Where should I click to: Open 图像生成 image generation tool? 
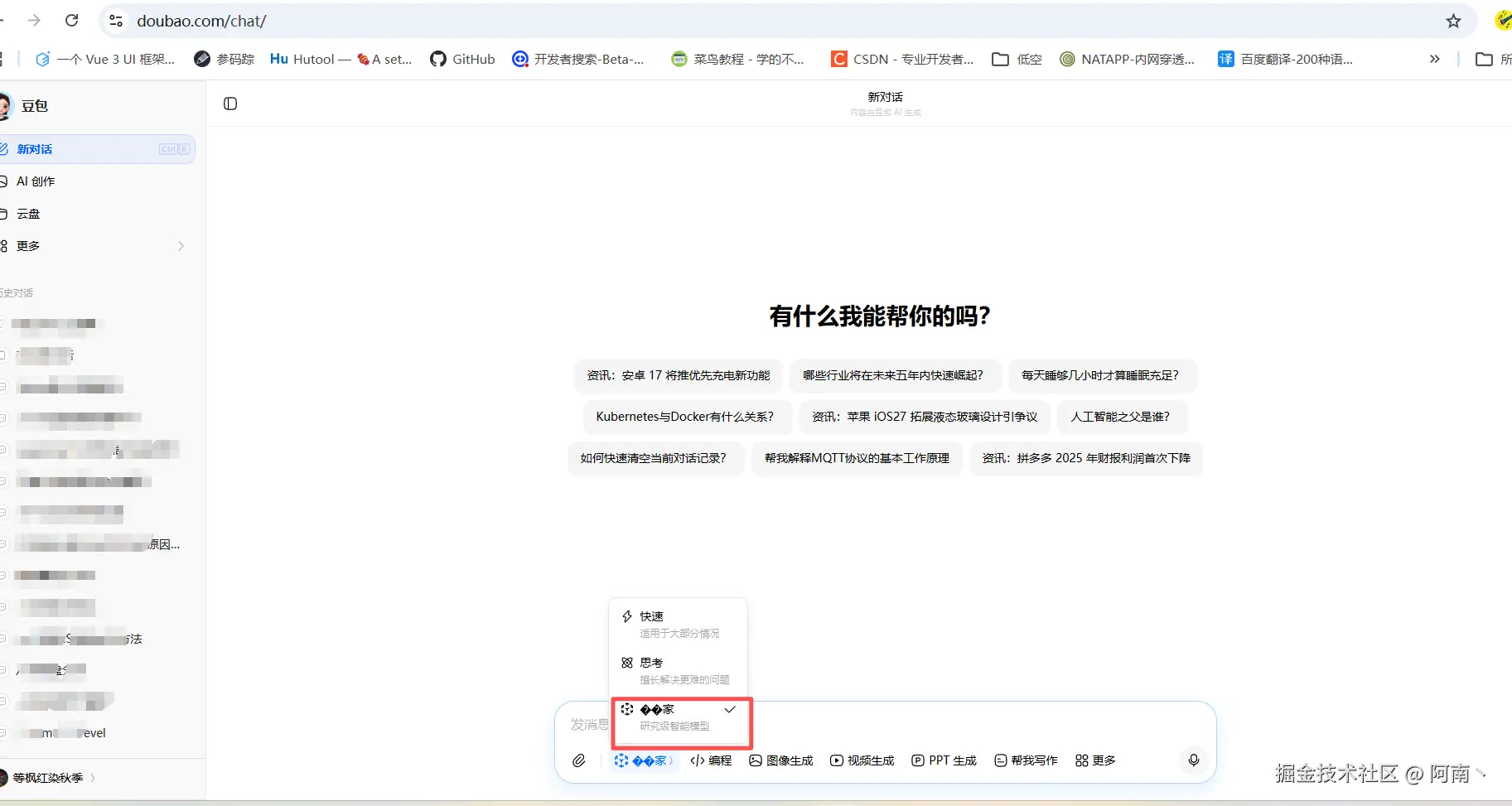pos(780,760)
